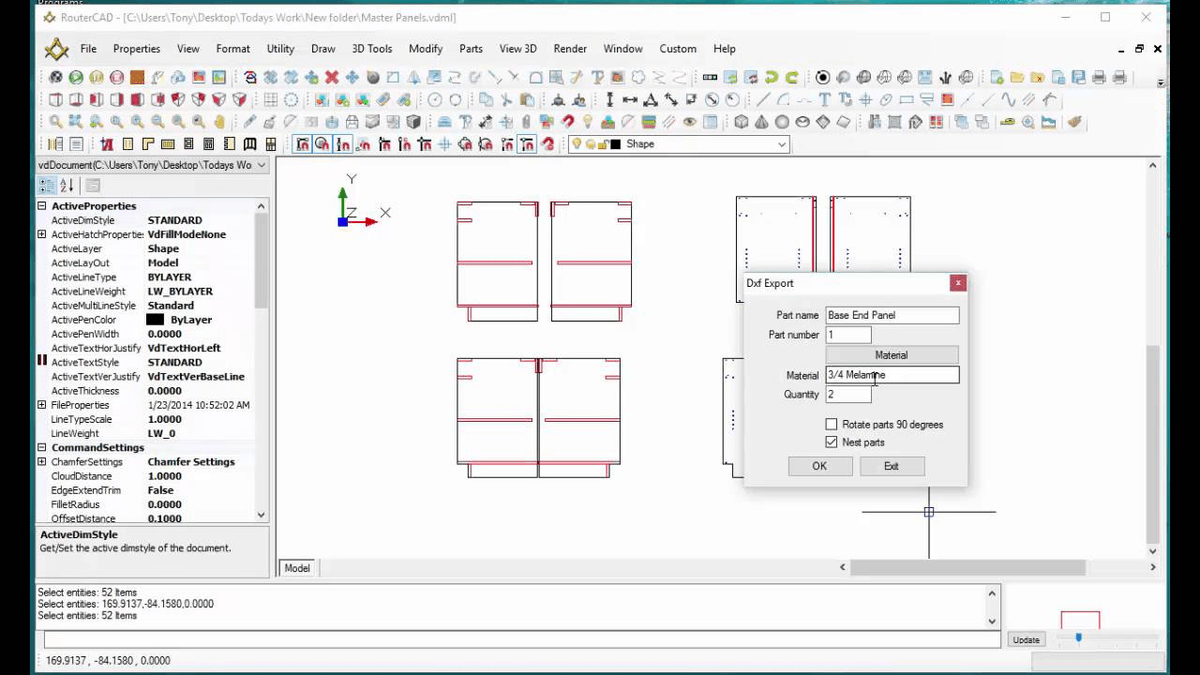1200x675 pixels.
Task: Open the vdDocument selector dropdown
Action: 262,165
